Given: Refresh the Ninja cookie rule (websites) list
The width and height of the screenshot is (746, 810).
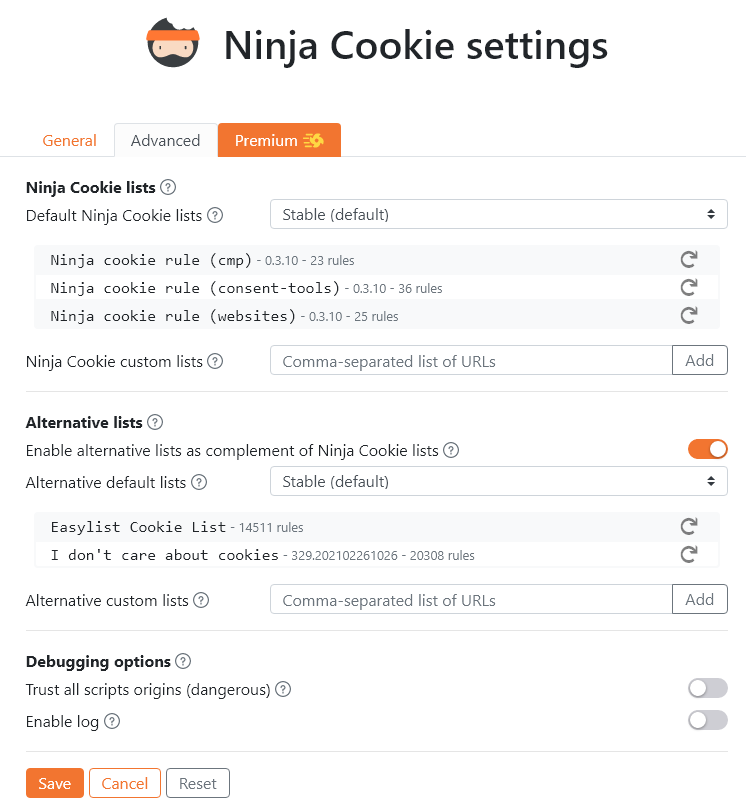Looking at the screenshot, I should click(688, 316).
